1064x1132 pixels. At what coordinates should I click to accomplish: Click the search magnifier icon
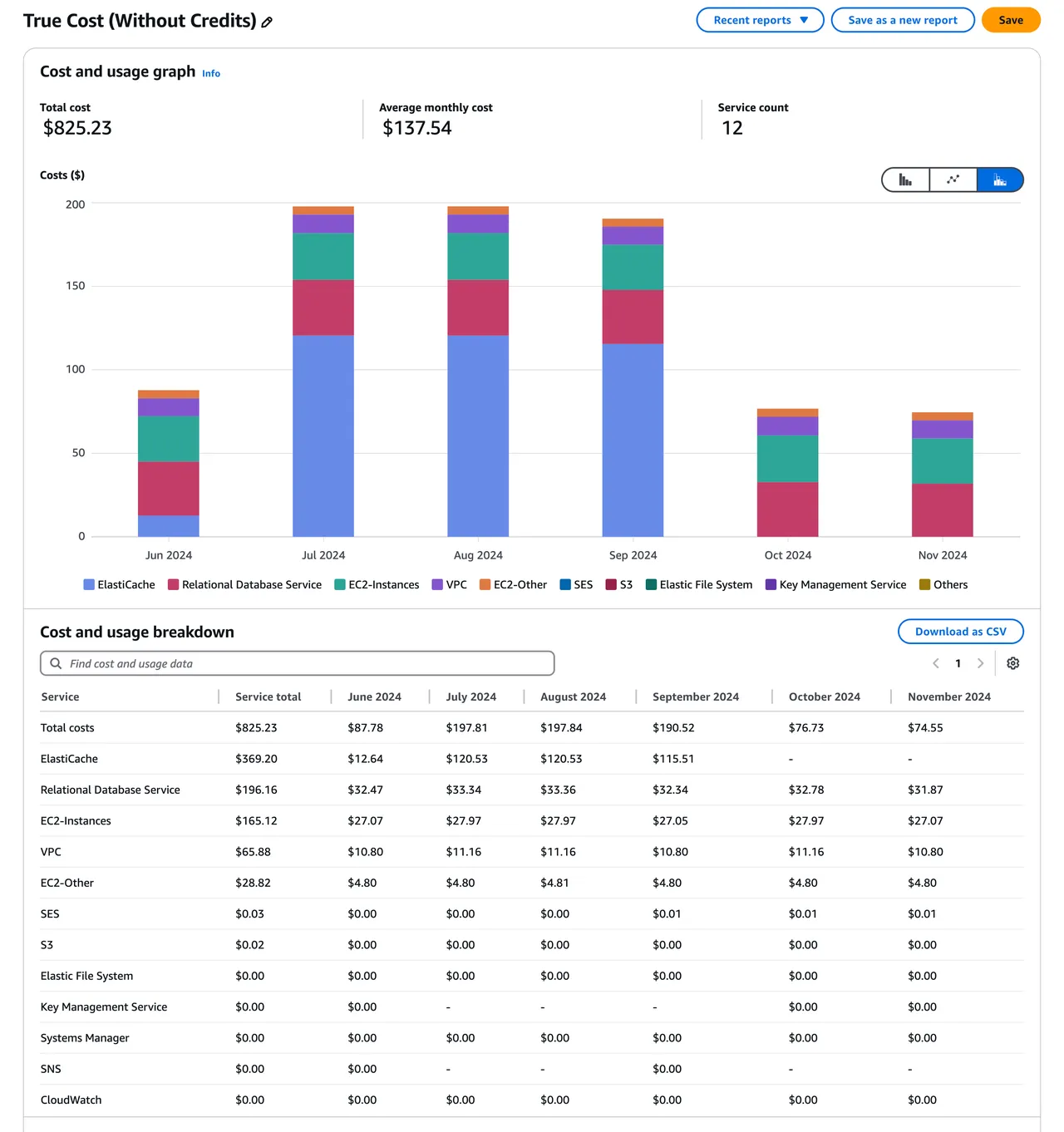tap(56, 663)
